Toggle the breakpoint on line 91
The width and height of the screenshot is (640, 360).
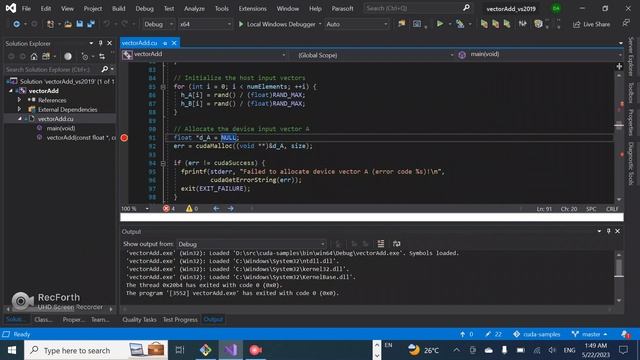[124, 138]
